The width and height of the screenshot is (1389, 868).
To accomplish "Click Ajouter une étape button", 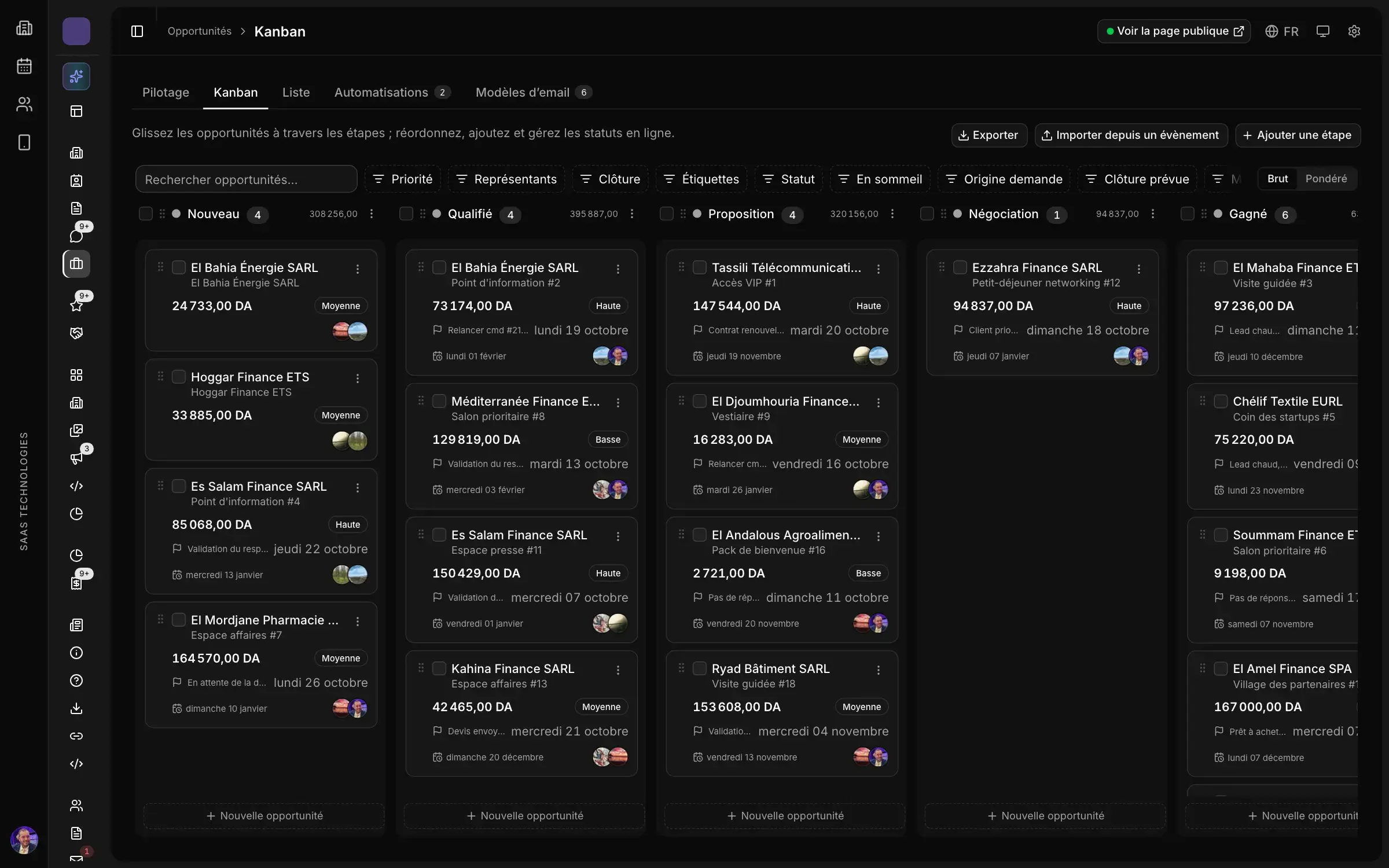I will click(1298, 135).
